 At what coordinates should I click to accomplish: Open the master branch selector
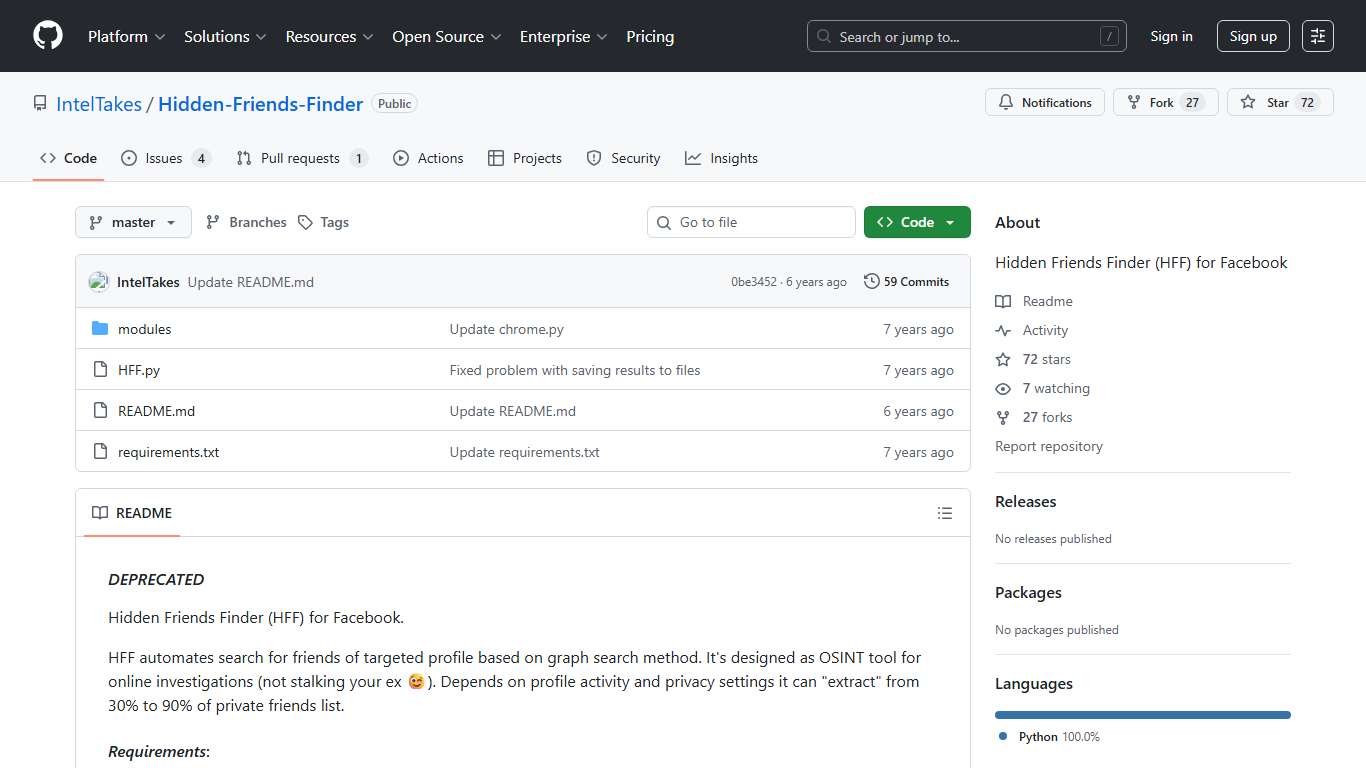133,222
